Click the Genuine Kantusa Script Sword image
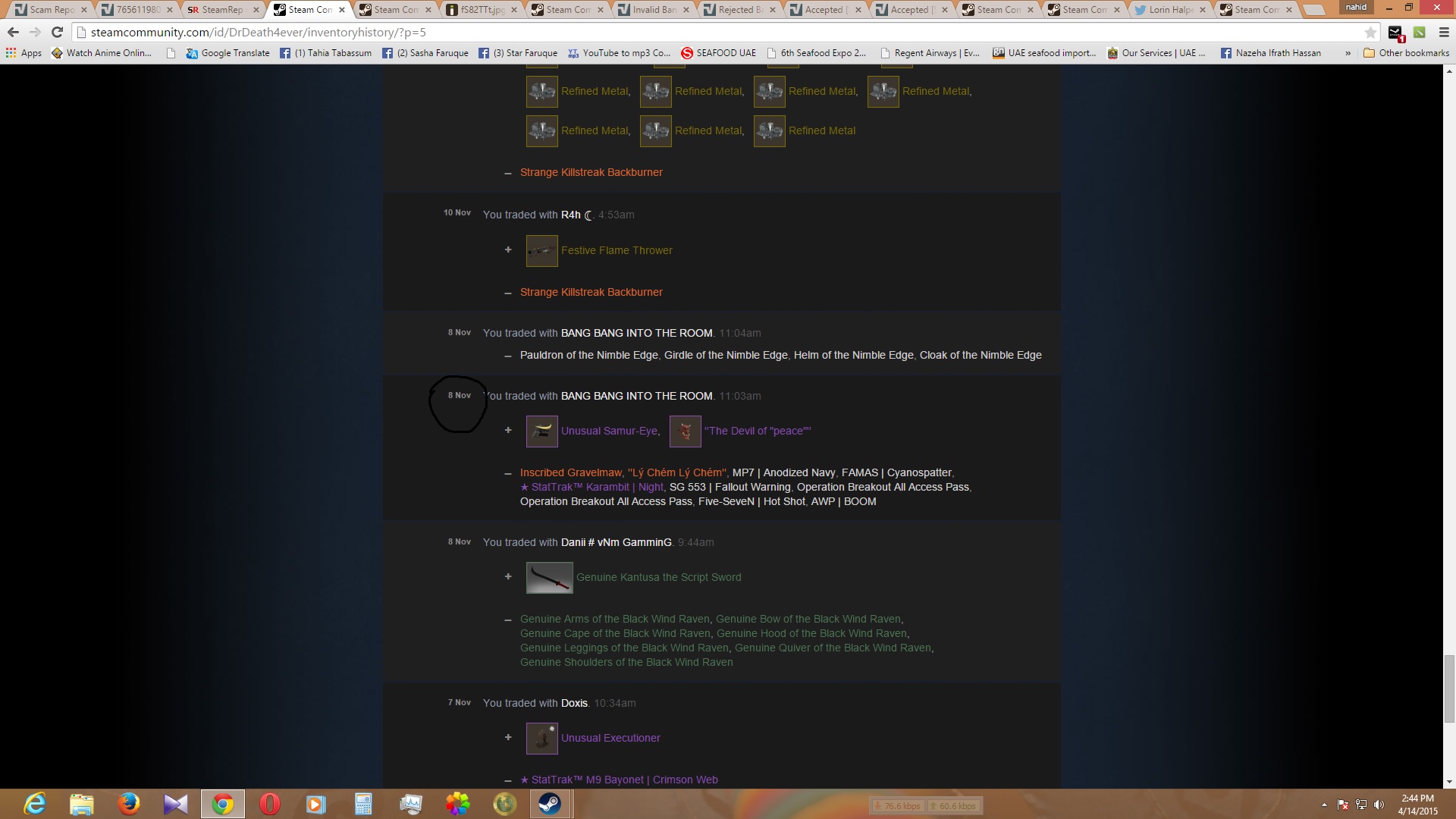The image size is (1456, 819). tap(549, 578)
